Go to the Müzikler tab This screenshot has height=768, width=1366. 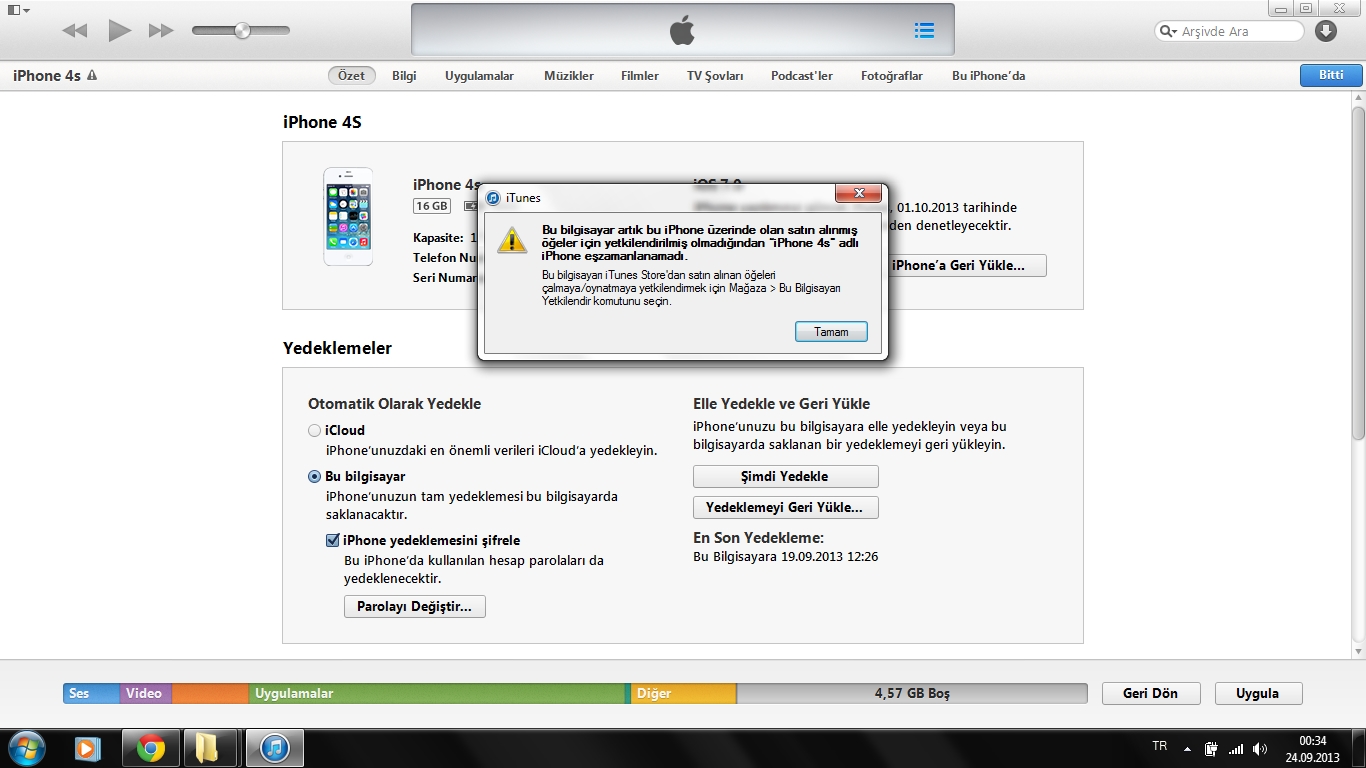(x=569, y=76)
